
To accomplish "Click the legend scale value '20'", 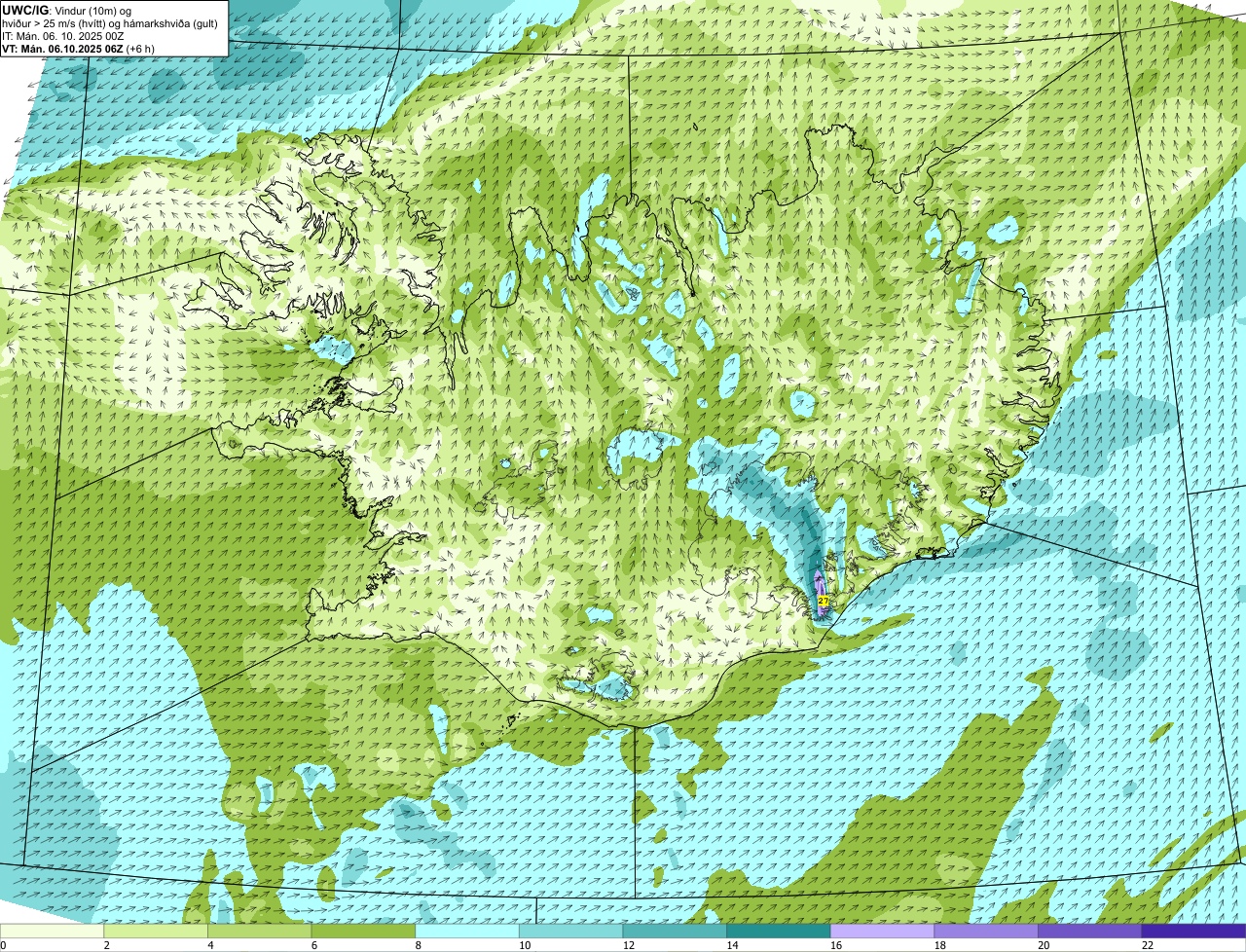I will tap(1044, 945).
